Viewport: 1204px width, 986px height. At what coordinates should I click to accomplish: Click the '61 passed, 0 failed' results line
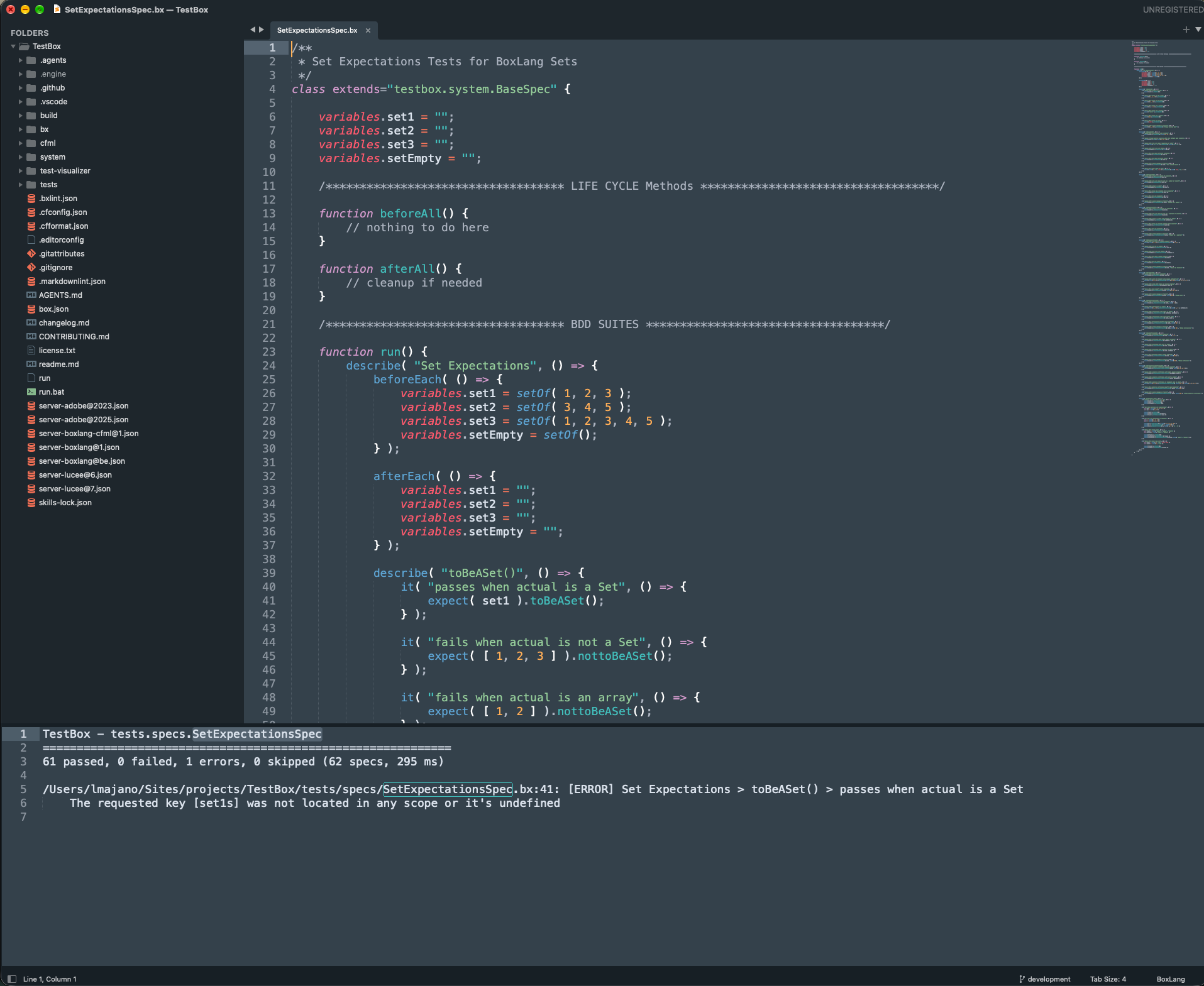pos(243,762)
